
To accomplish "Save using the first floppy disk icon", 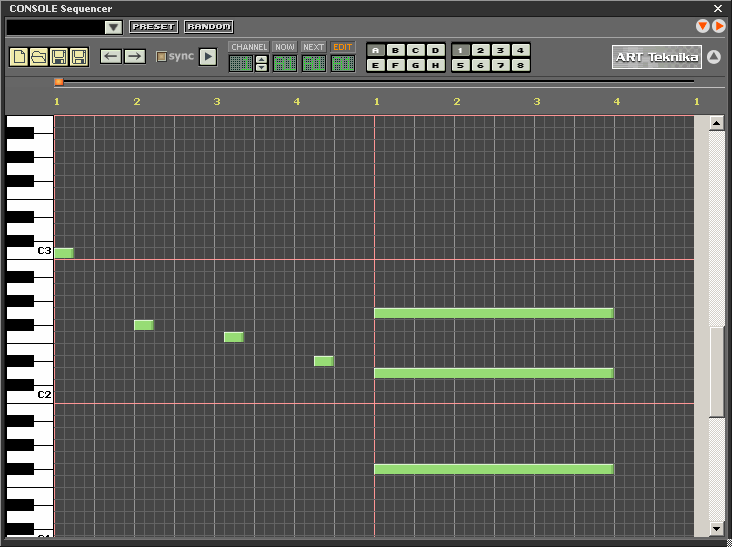I will pyautogui.click(x=59, y=57).
